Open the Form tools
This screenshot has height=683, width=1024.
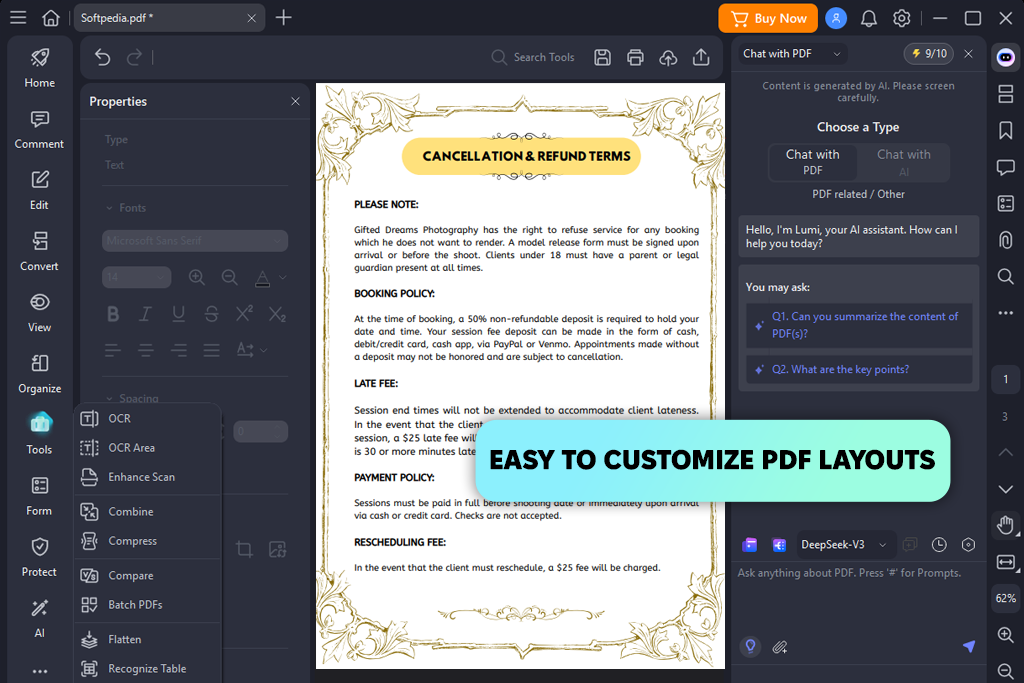(39, 496)
